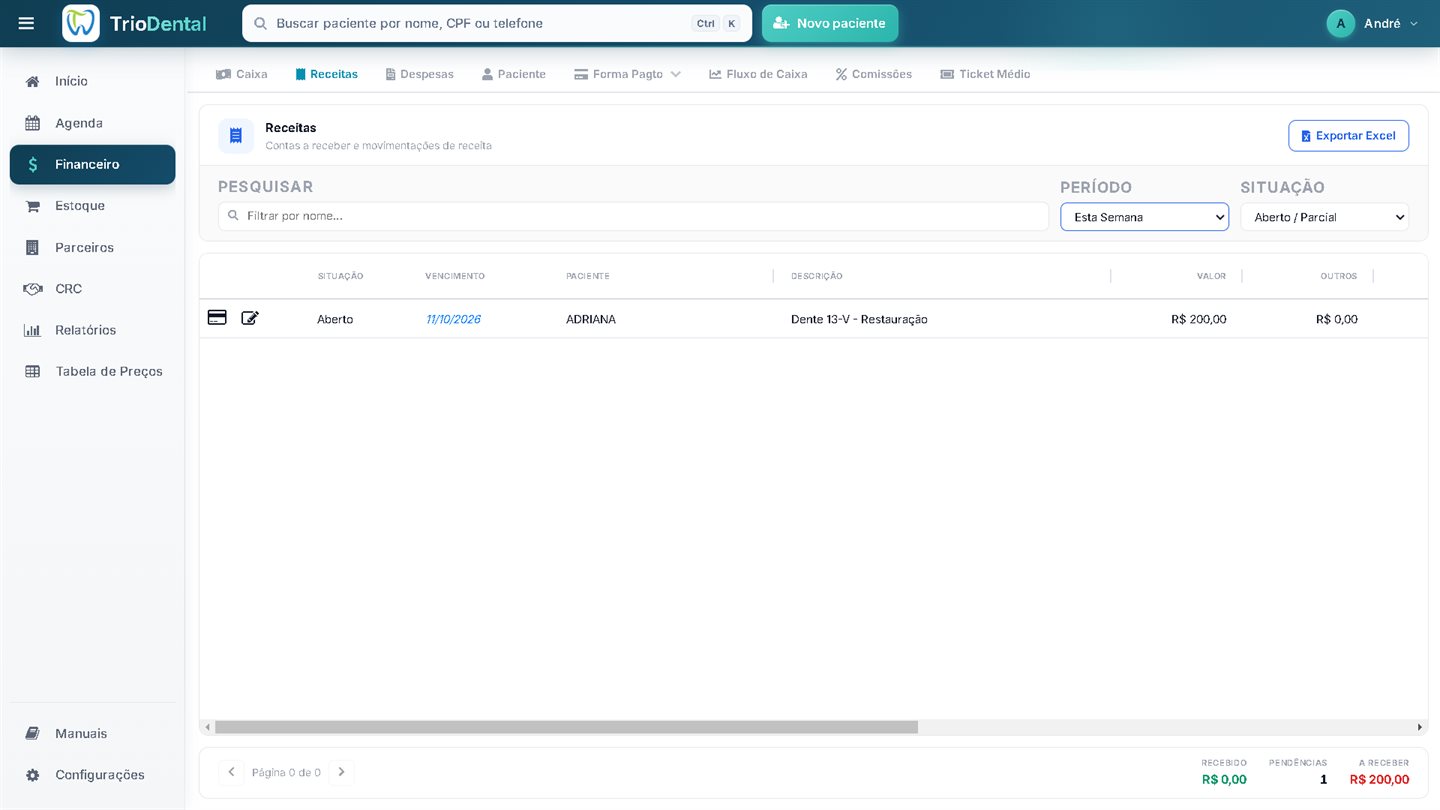Click the Exportar Excel button
The height and width of the screenshot is (810, 1440).
tap(1348, 136)
